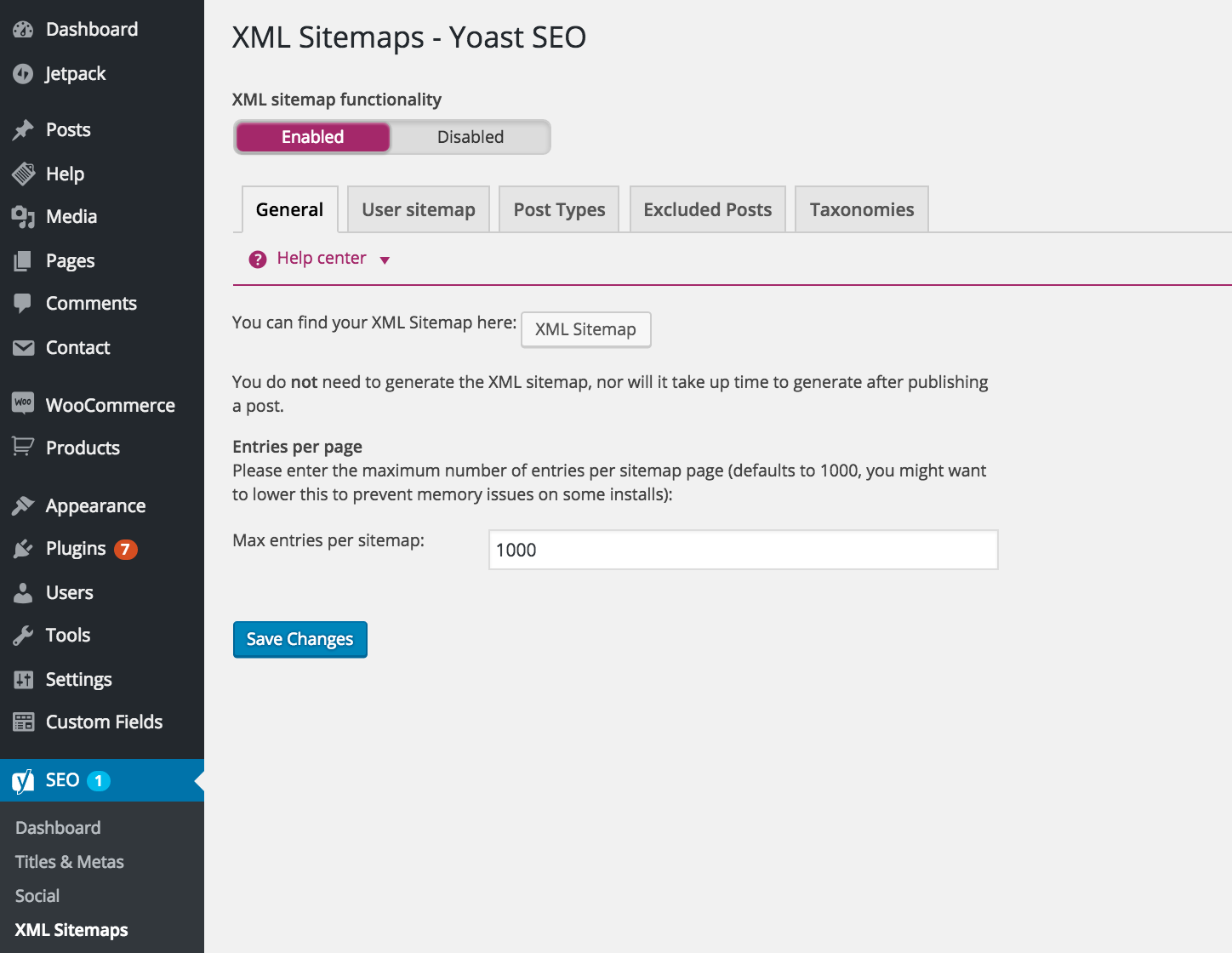Click the Tools wrench icon
The height and width of the screenshot is (953, 1232).
tap(23, 636)
